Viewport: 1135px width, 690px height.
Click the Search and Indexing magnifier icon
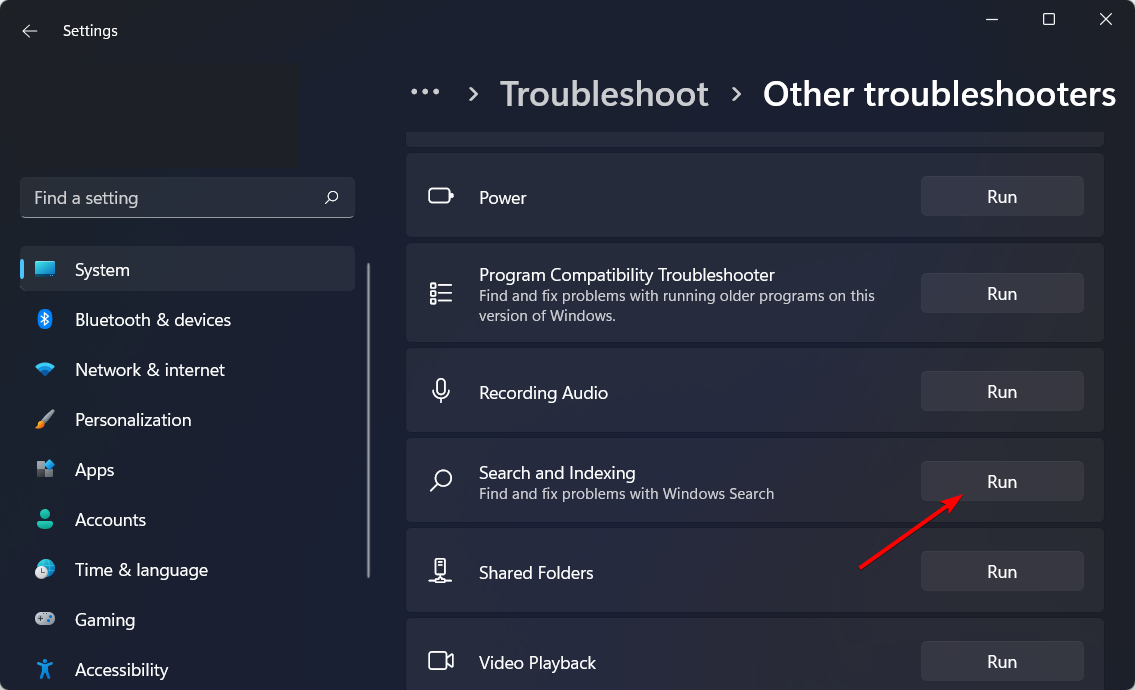(x=441, y=481)
